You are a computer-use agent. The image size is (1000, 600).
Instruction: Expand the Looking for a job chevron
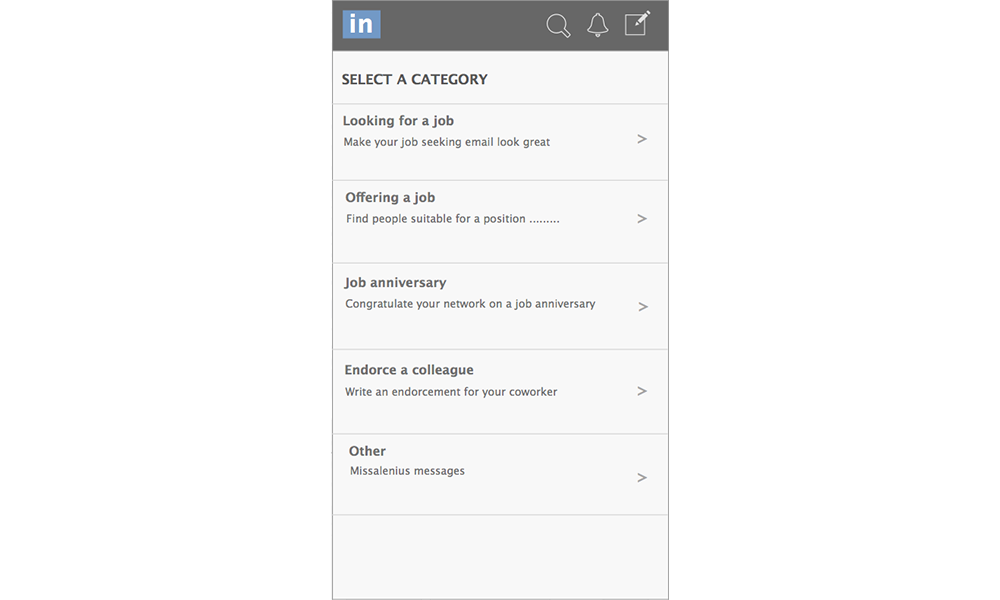pyautogui.click(x=642, y=139)
